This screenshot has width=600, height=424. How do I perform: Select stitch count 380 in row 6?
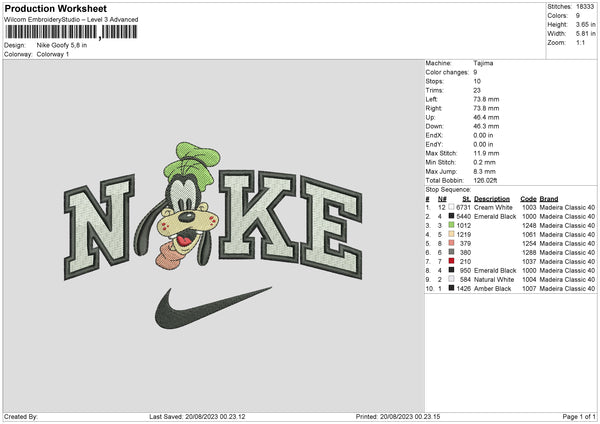(465, 253)
